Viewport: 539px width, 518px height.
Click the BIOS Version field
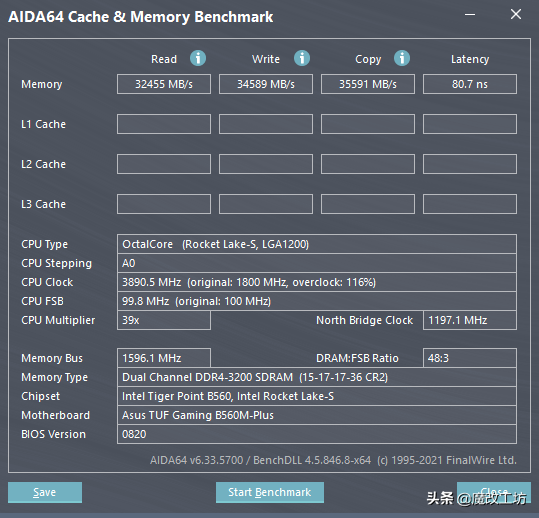[x=317, y=434]
